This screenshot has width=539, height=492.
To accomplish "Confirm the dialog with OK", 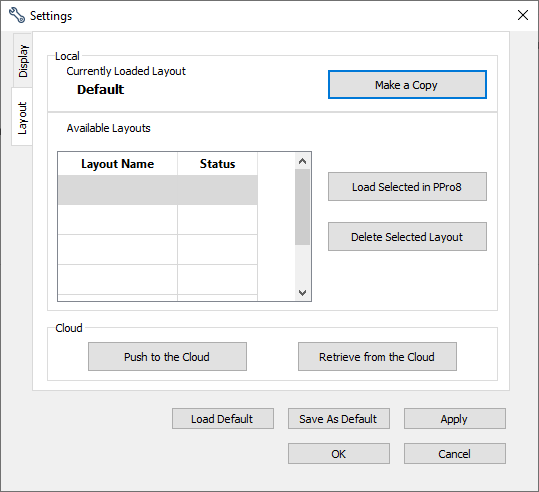I will pos(339,454).
